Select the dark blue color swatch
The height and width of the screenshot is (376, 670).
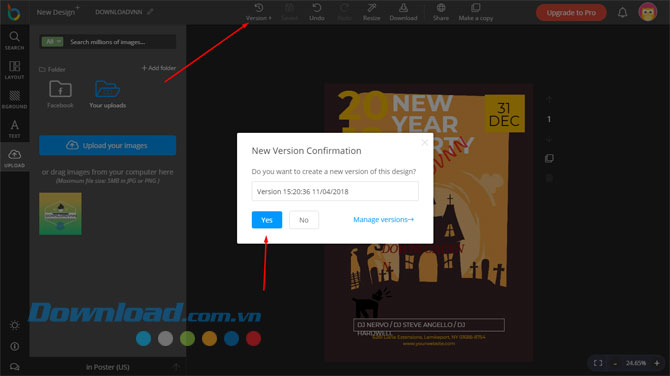(231, 338)
